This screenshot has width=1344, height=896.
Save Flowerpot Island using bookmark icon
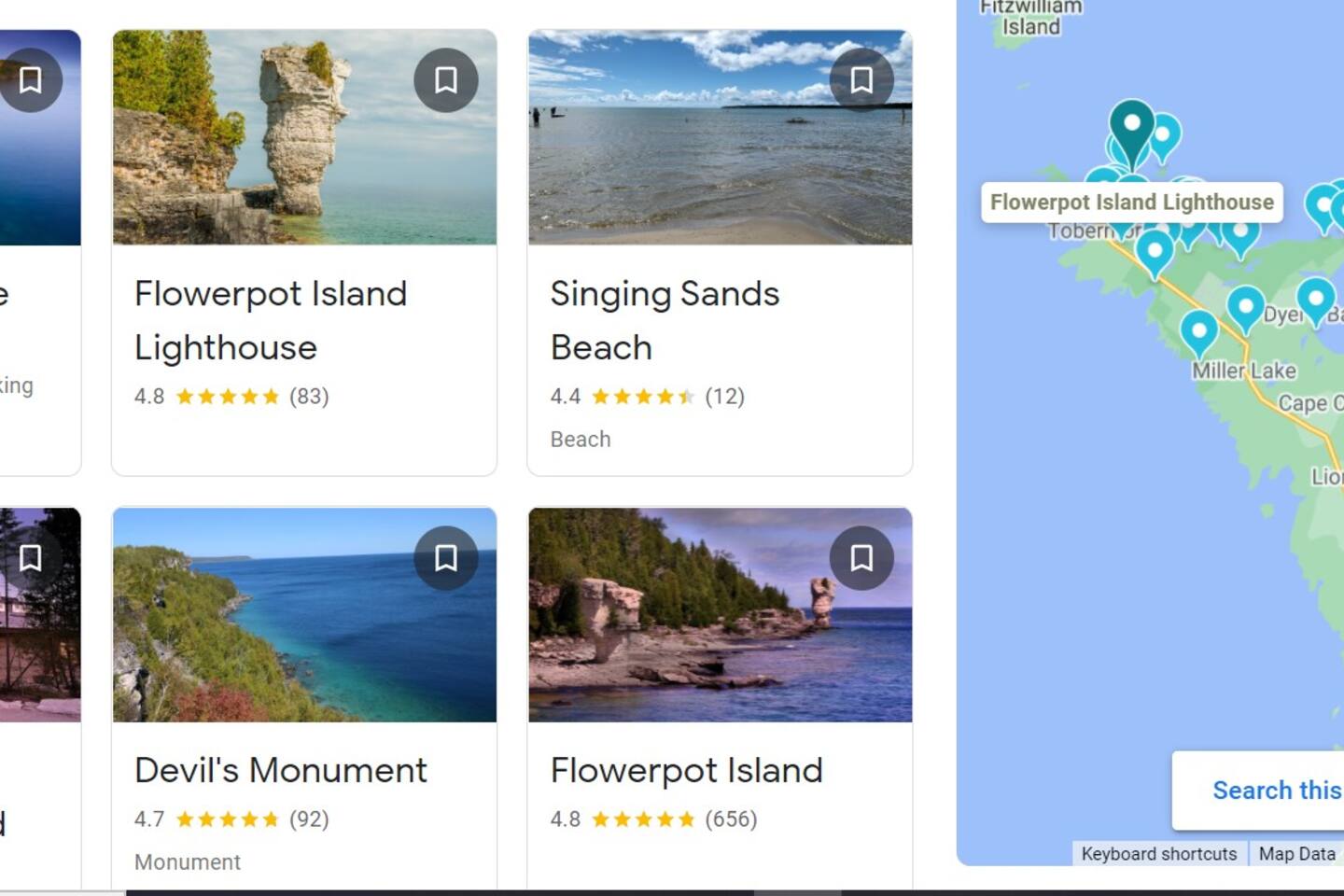click(861, 558)
